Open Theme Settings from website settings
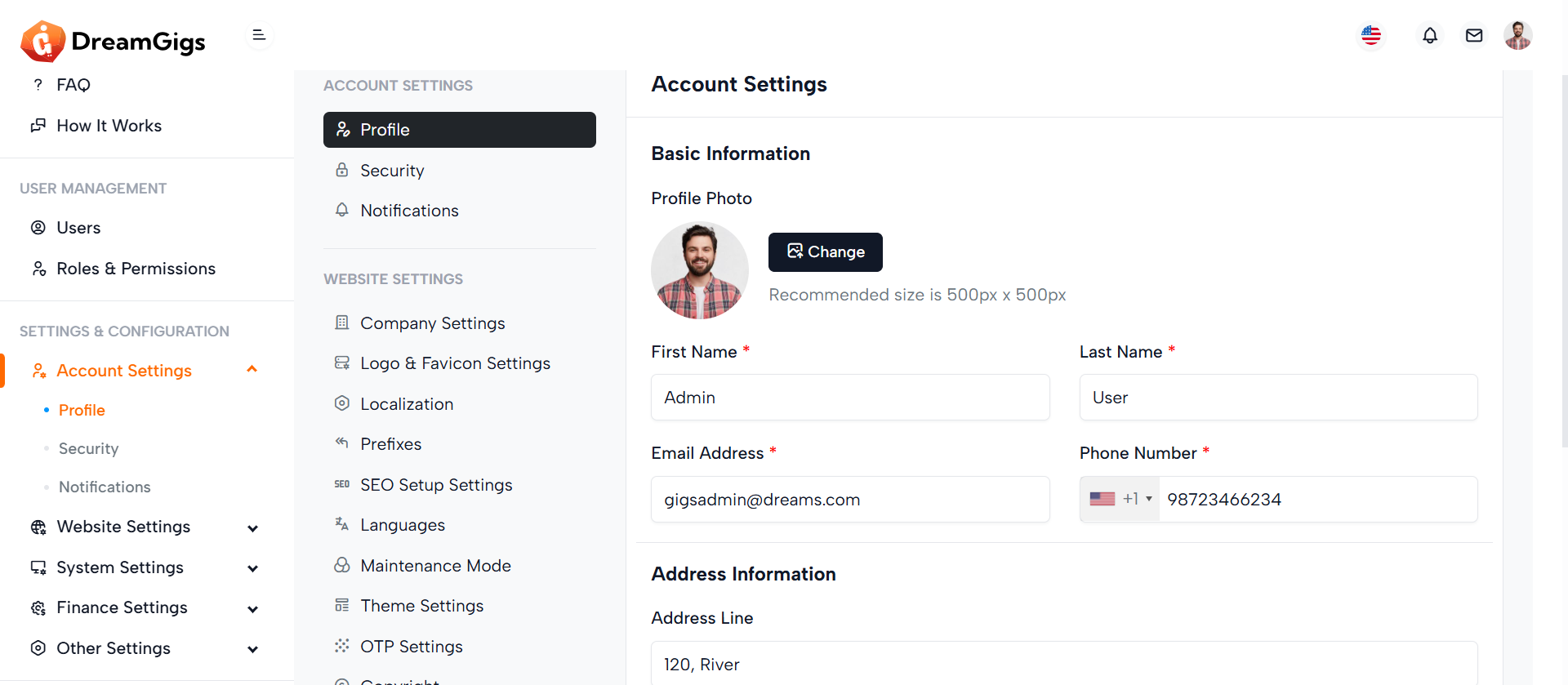Image resolution: width=1568 pixels, height=685 pixels. tap(421, 606)
